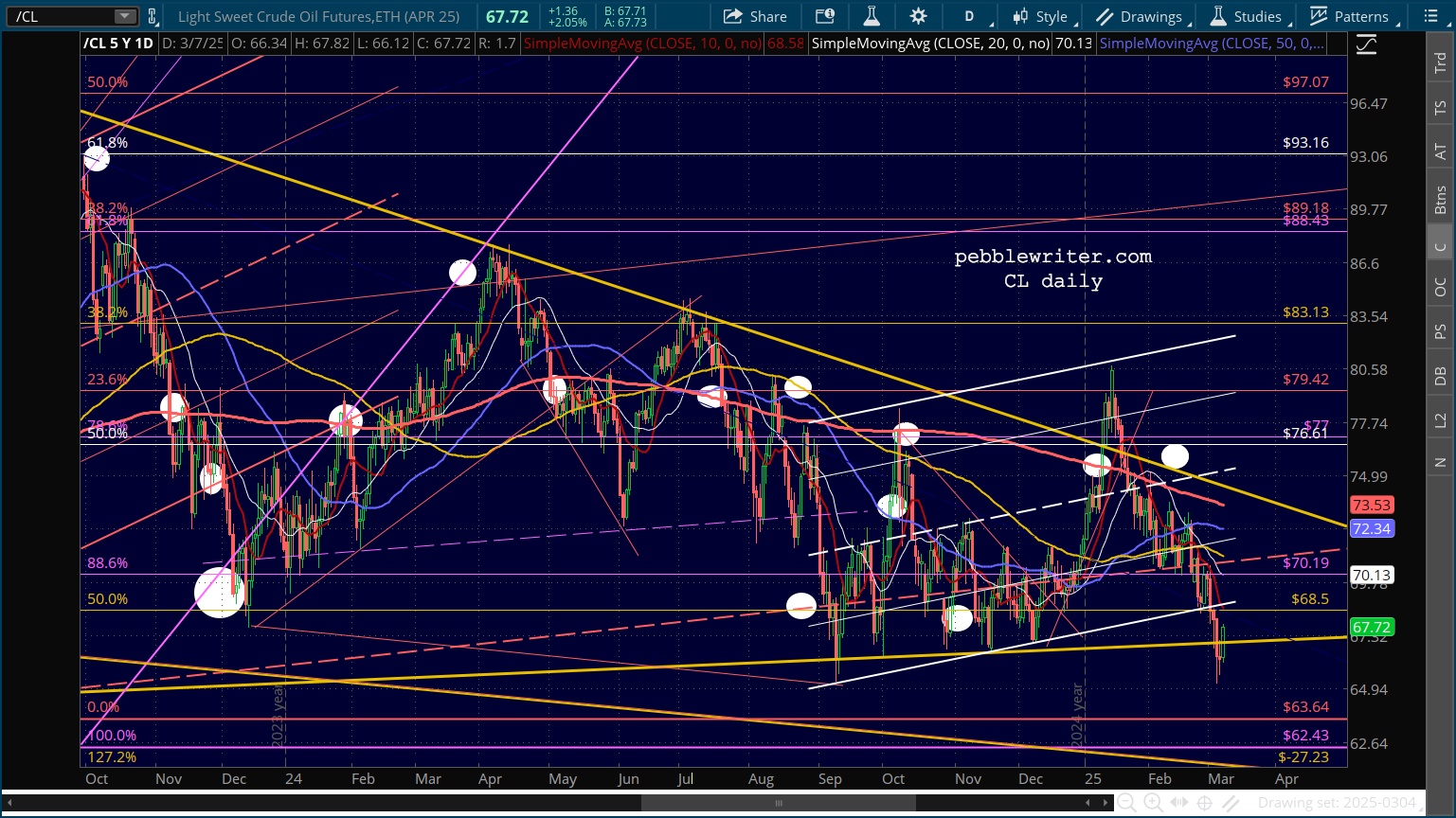Viewport: 1456px width, 818px height.
Task: Open the flask tool beside the gear
Action: coord(872,16)
